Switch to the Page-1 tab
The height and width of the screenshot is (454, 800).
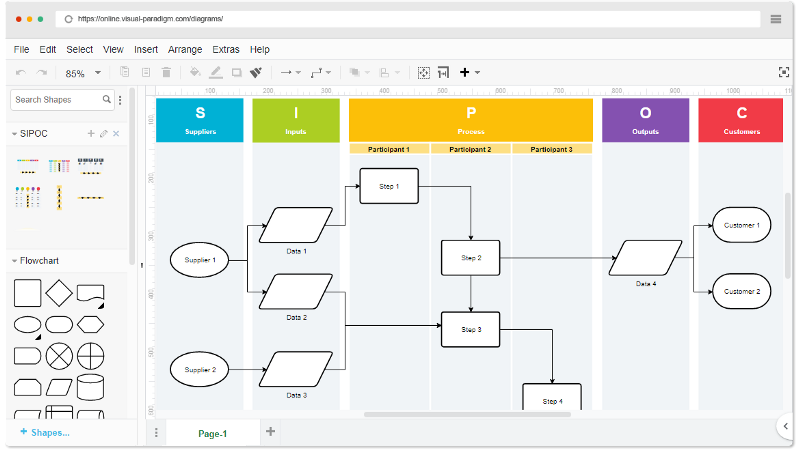click(212, 433)
